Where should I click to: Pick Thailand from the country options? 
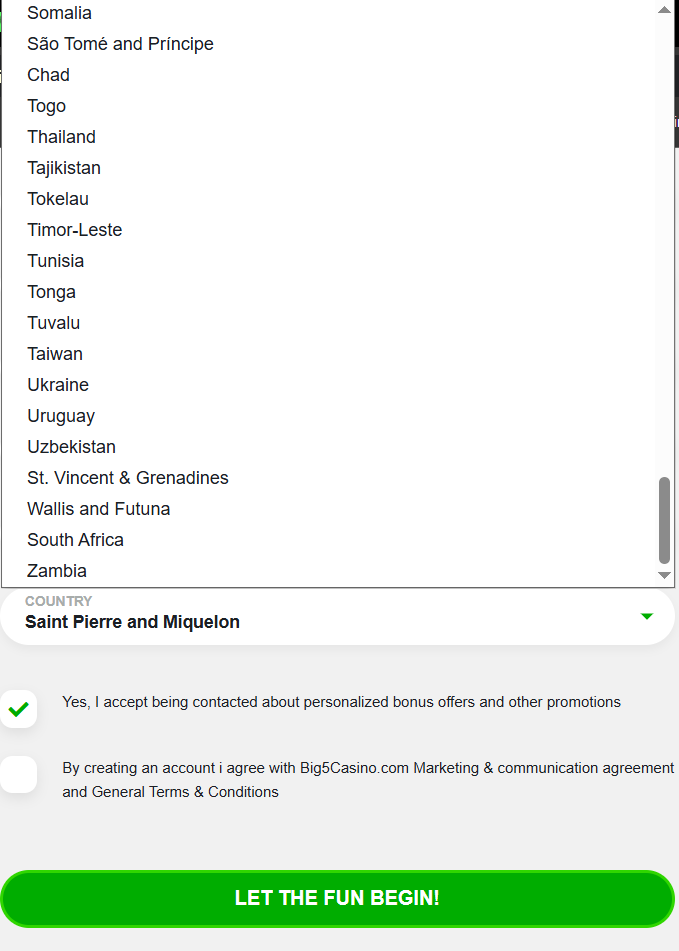click(x=62, y=137)
